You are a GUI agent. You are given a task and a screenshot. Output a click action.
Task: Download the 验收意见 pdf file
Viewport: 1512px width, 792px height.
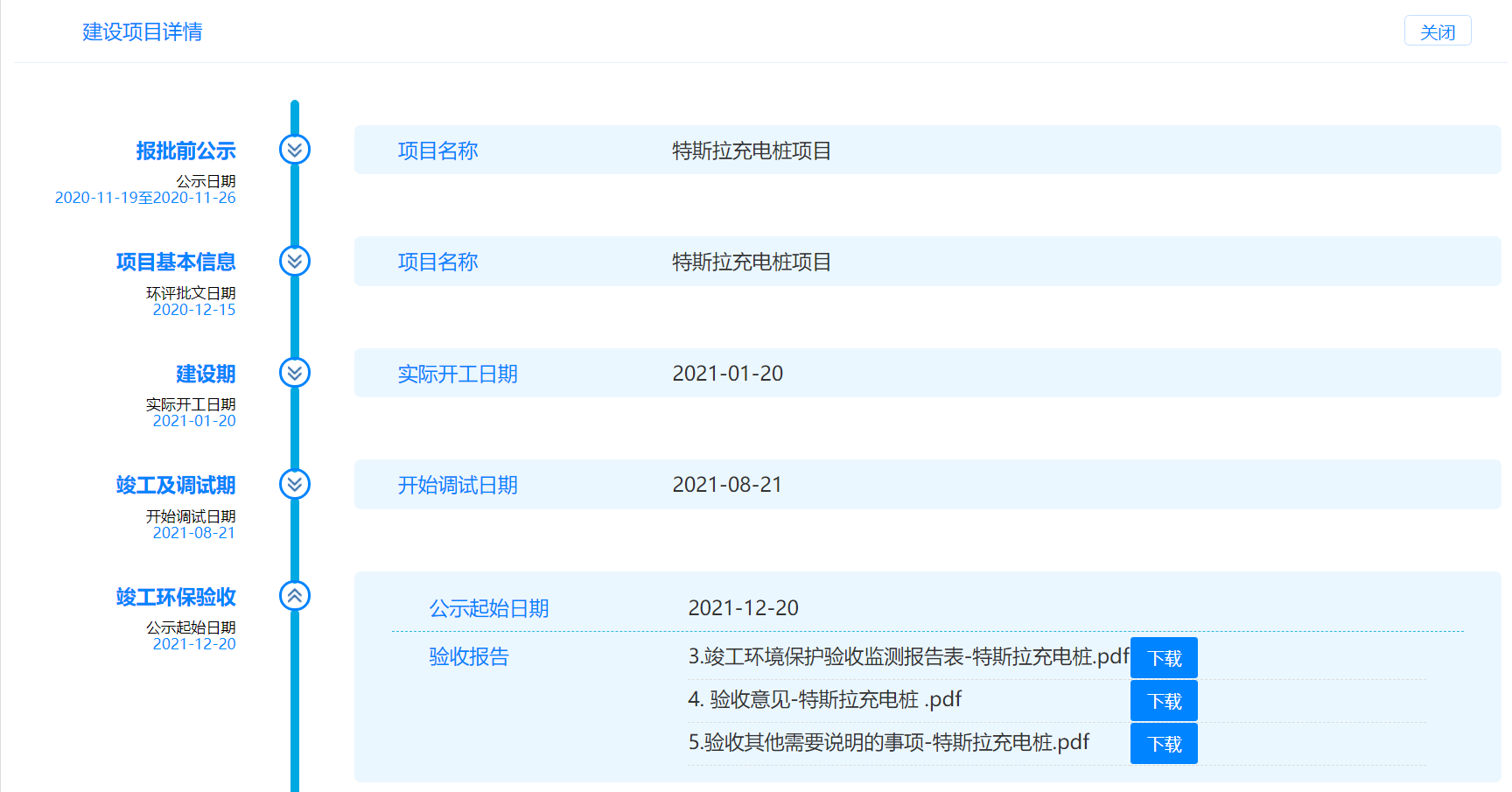tap(1163, 701)
